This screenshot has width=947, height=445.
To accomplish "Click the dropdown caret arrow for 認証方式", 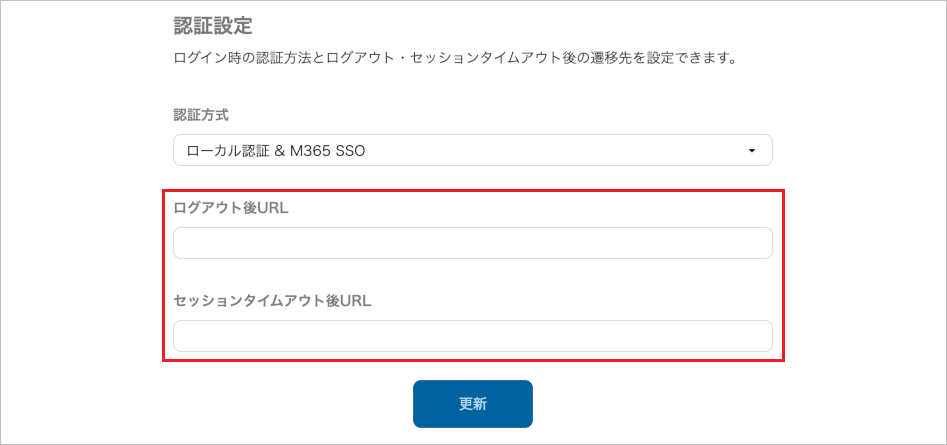I will (x=751, y=151).
